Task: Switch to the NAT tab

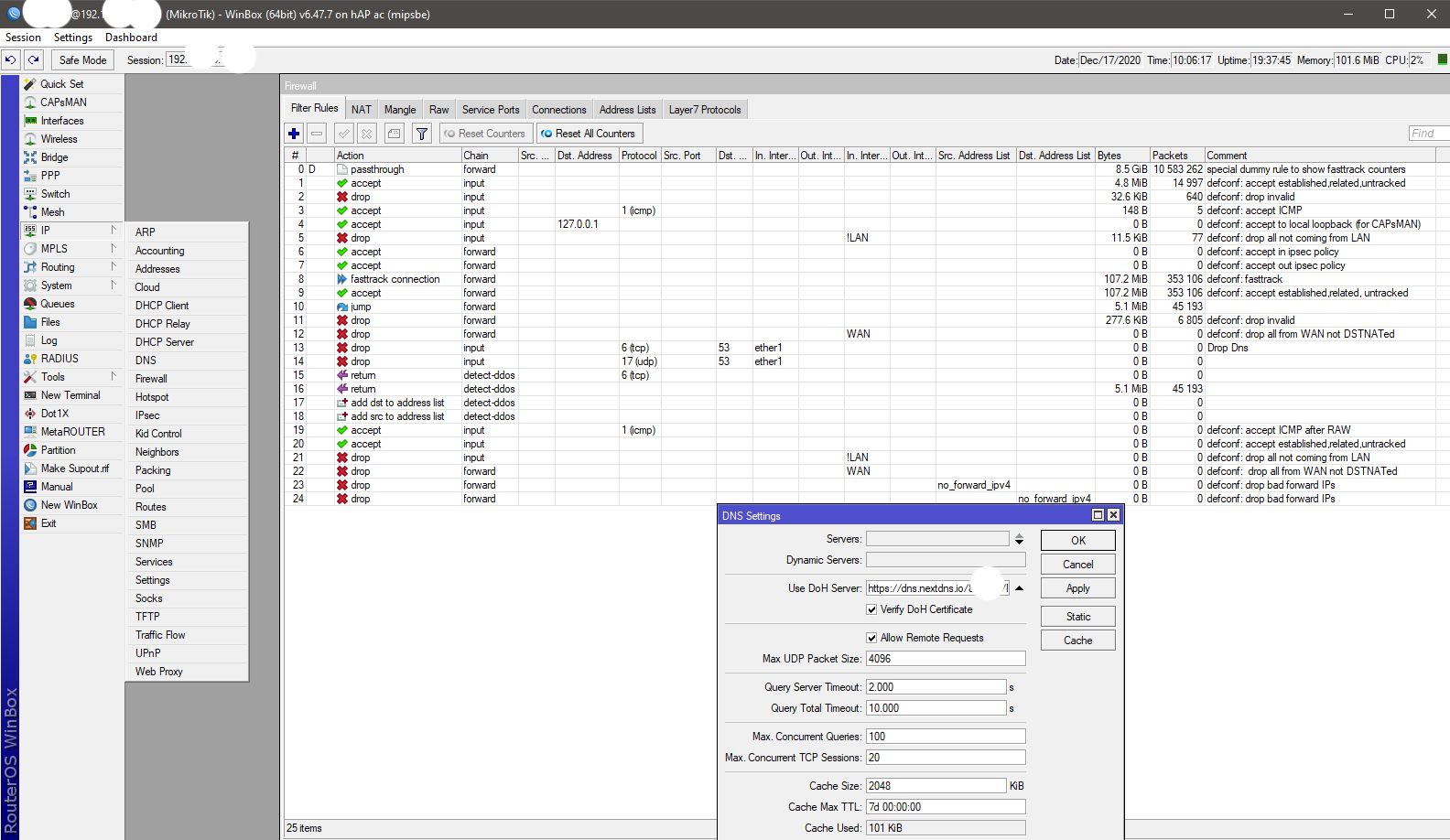Action: [362, 110]
